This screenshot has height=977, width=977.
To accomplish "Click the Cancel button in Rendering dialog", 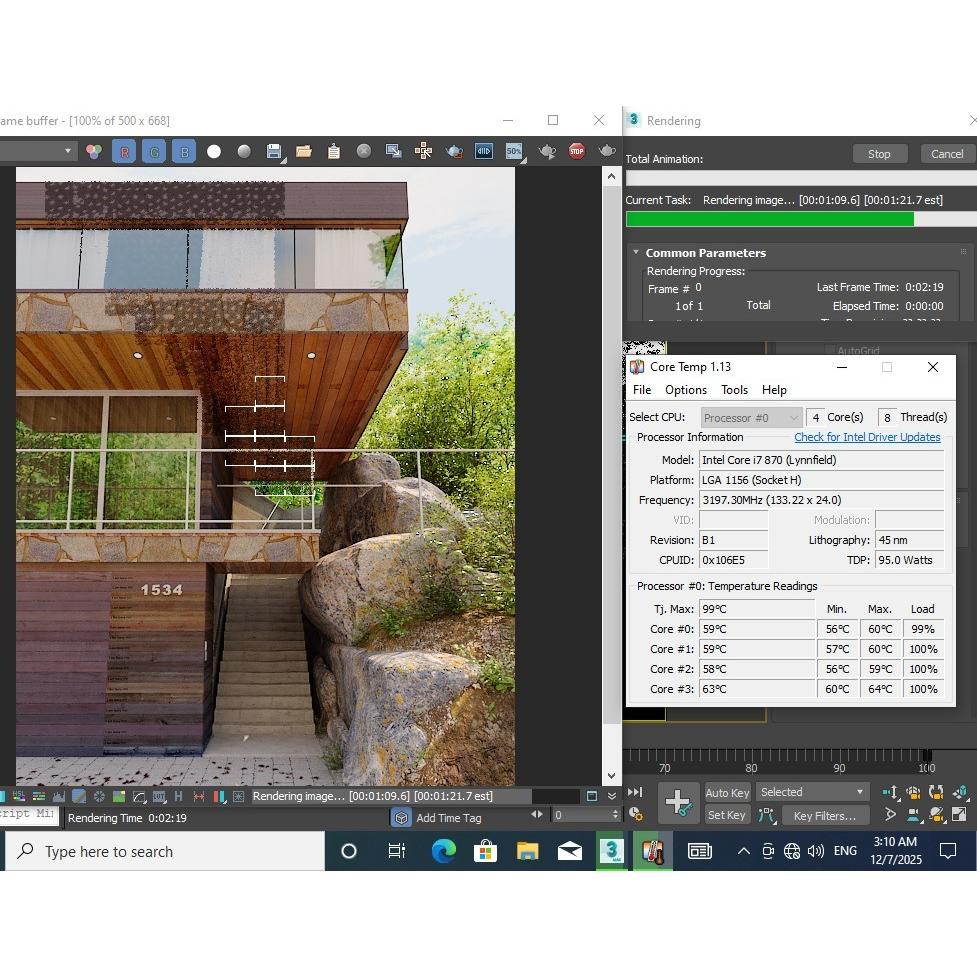I will pos(946,154).
